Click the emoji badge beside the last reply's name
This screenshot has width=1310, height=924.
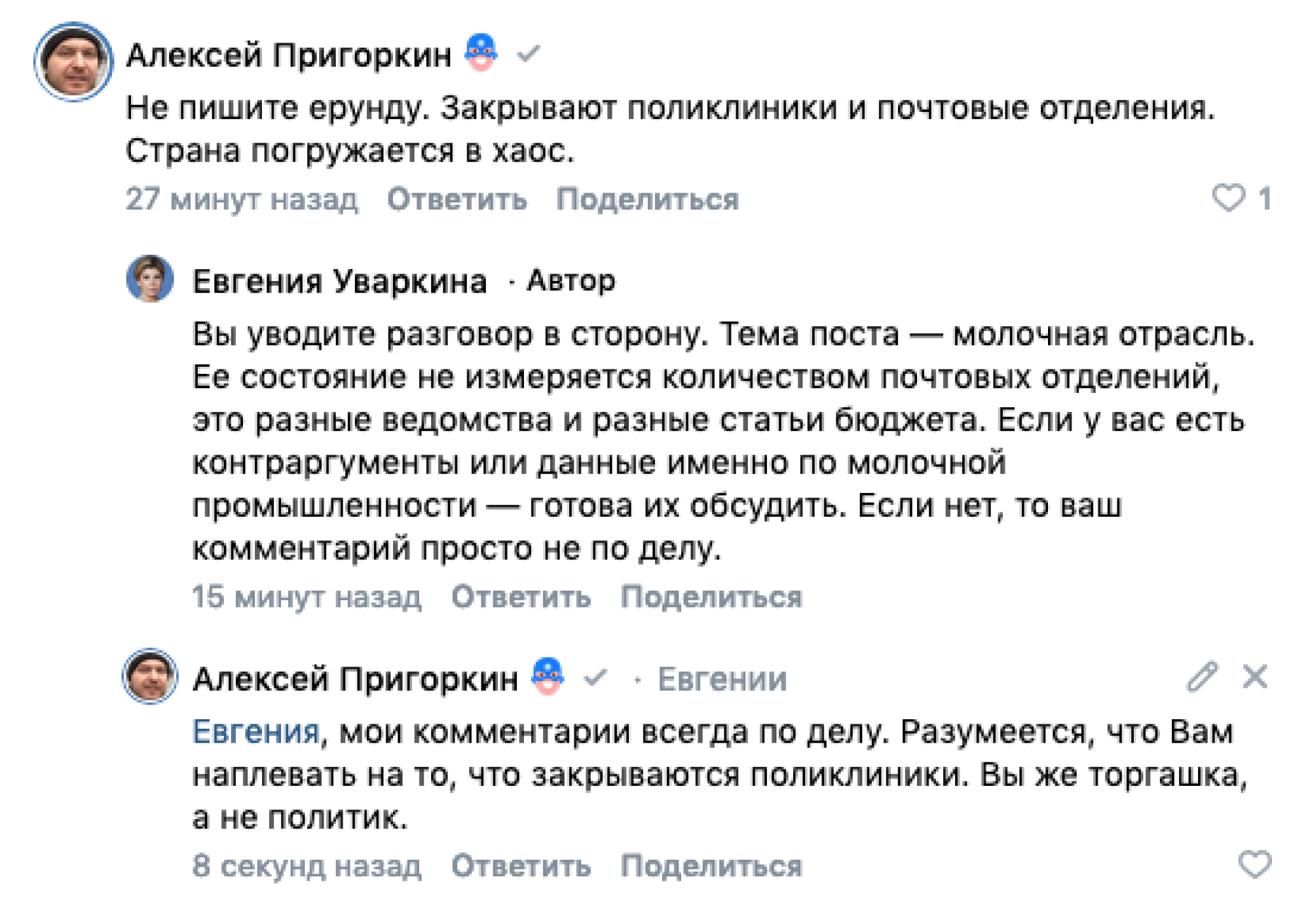point(548,676)
